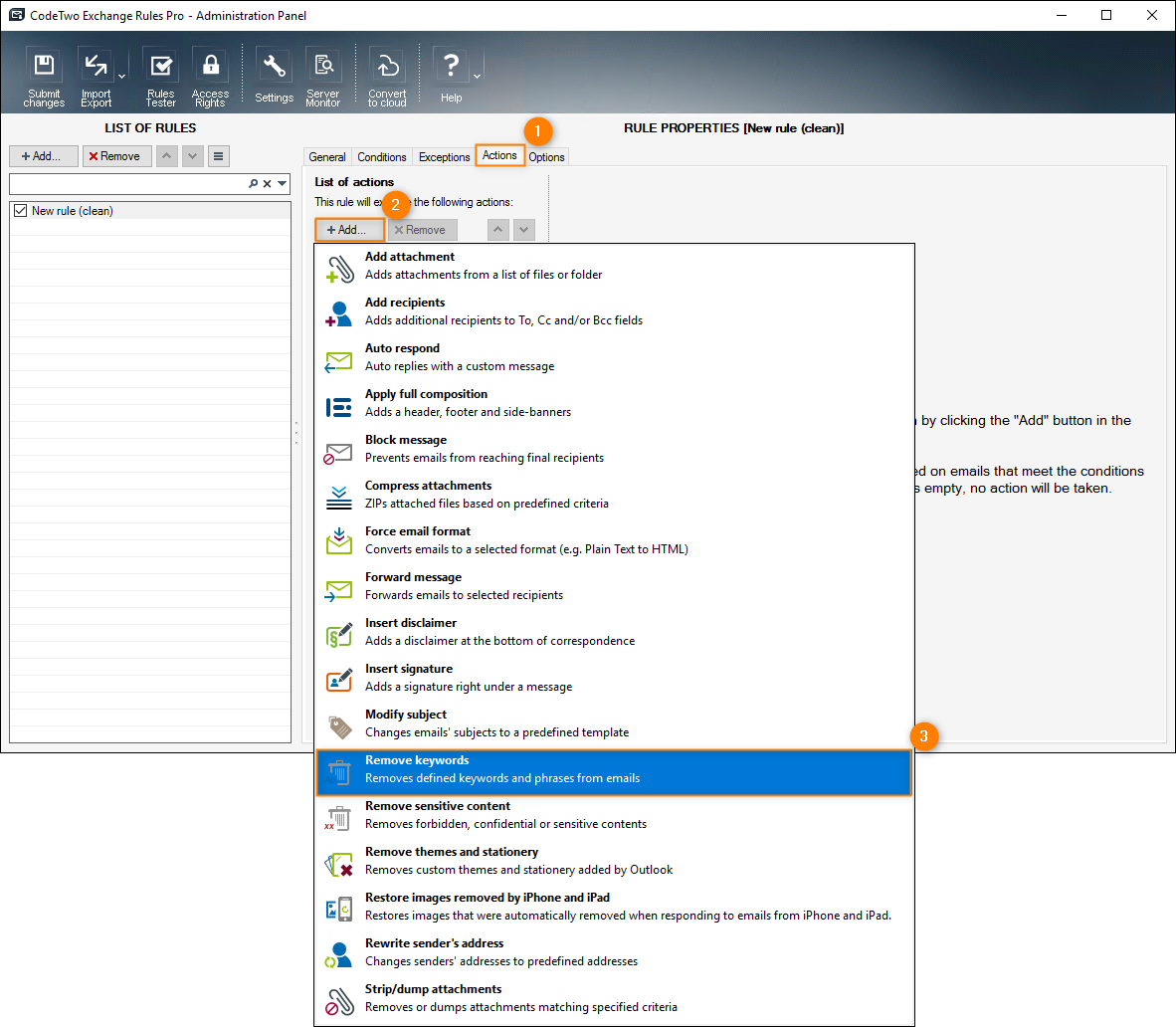This screenshot has width=1176, height=1027.
Task: Select the Insert disclaimer action
Action: [614, 632]
